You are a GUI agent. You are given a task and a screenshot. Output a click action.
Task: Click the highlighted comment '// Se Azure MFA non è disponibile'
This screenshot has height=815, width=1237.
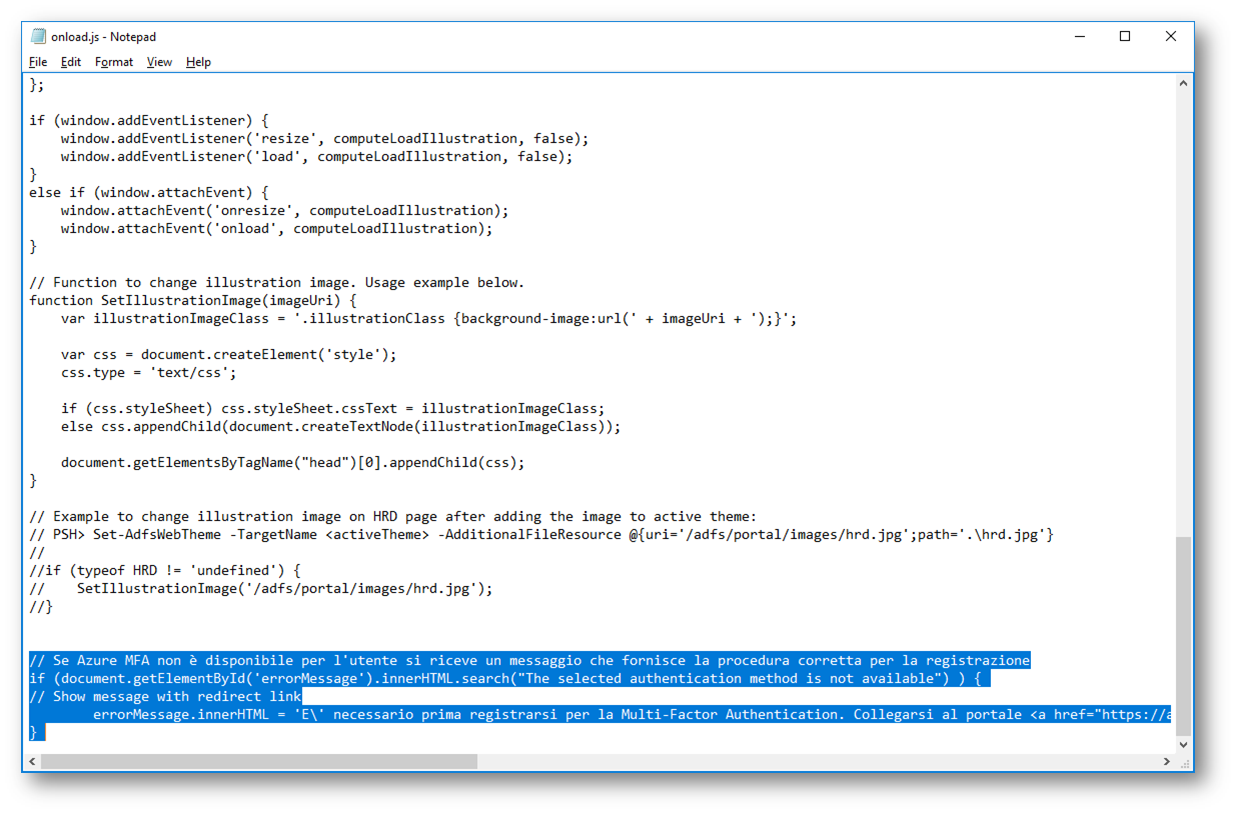pyautogui.click(x=529, y=660)
